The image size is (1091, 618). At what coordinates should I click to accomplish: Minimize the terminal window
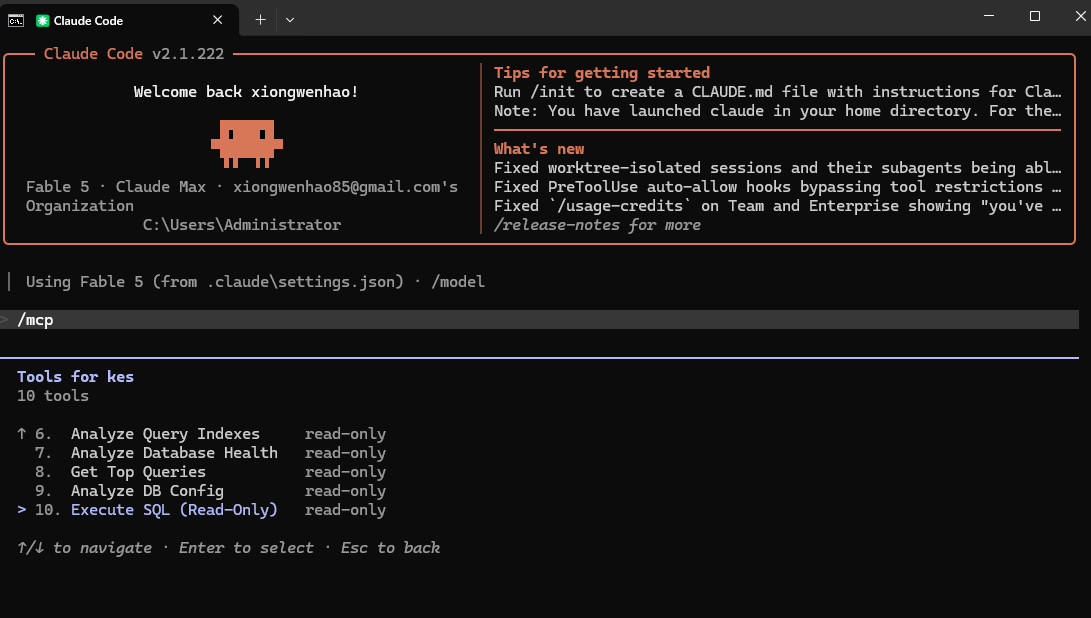click(989, 15)
